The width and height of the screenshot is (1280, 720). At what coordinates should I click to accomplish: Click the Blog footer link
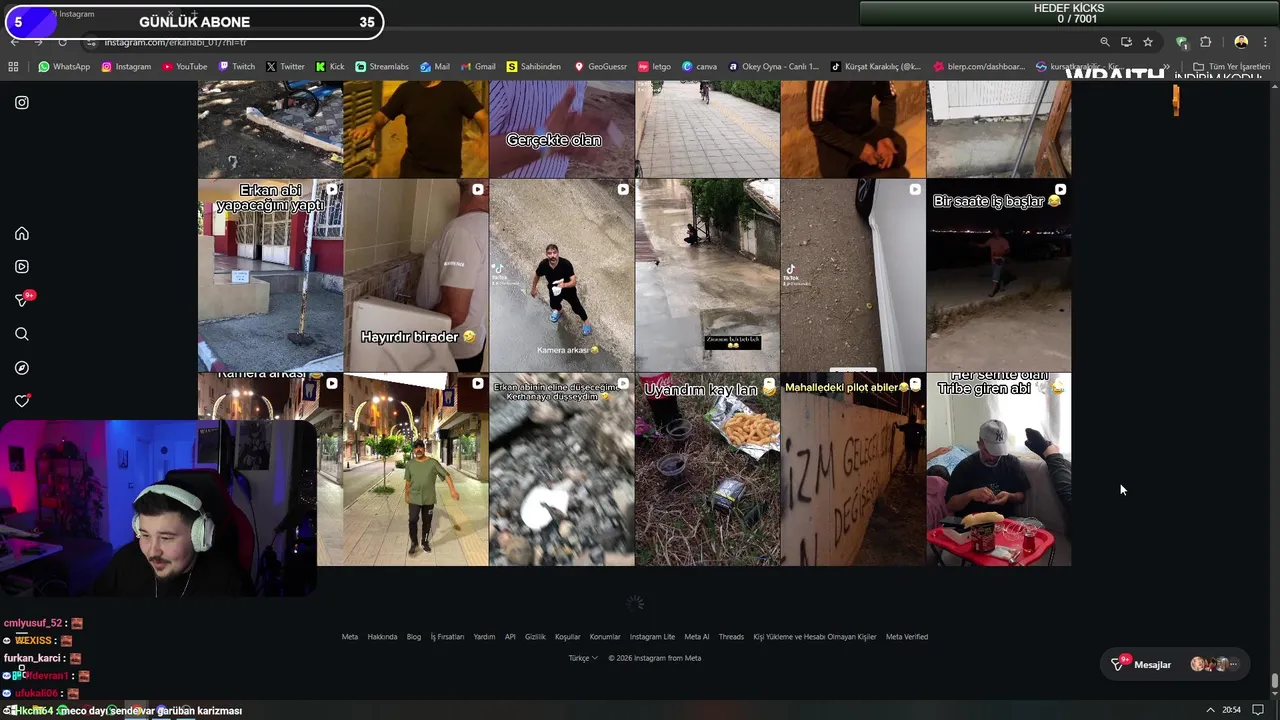pyautogui.click(x=414, y=637)
